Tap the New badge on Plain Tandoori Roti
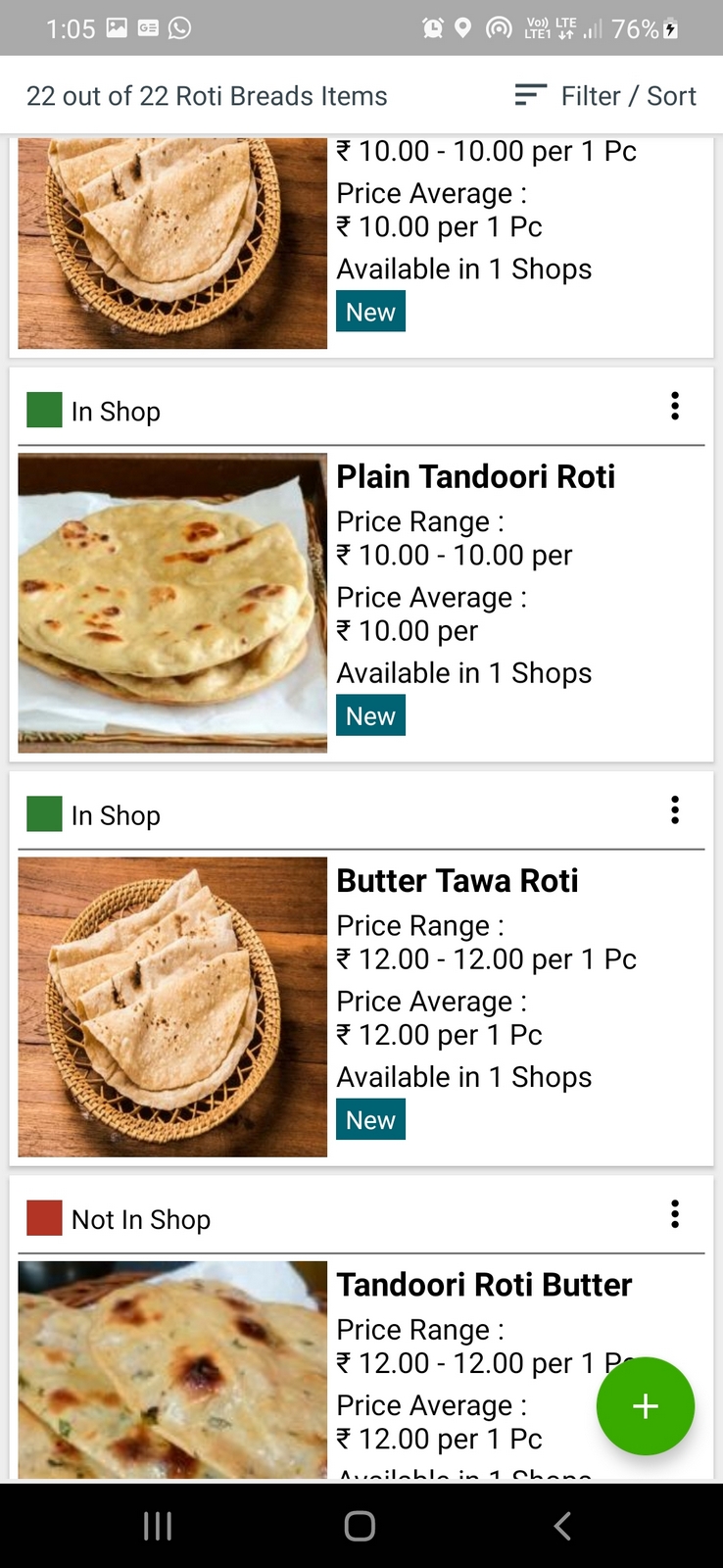 [x=370, y=716]
